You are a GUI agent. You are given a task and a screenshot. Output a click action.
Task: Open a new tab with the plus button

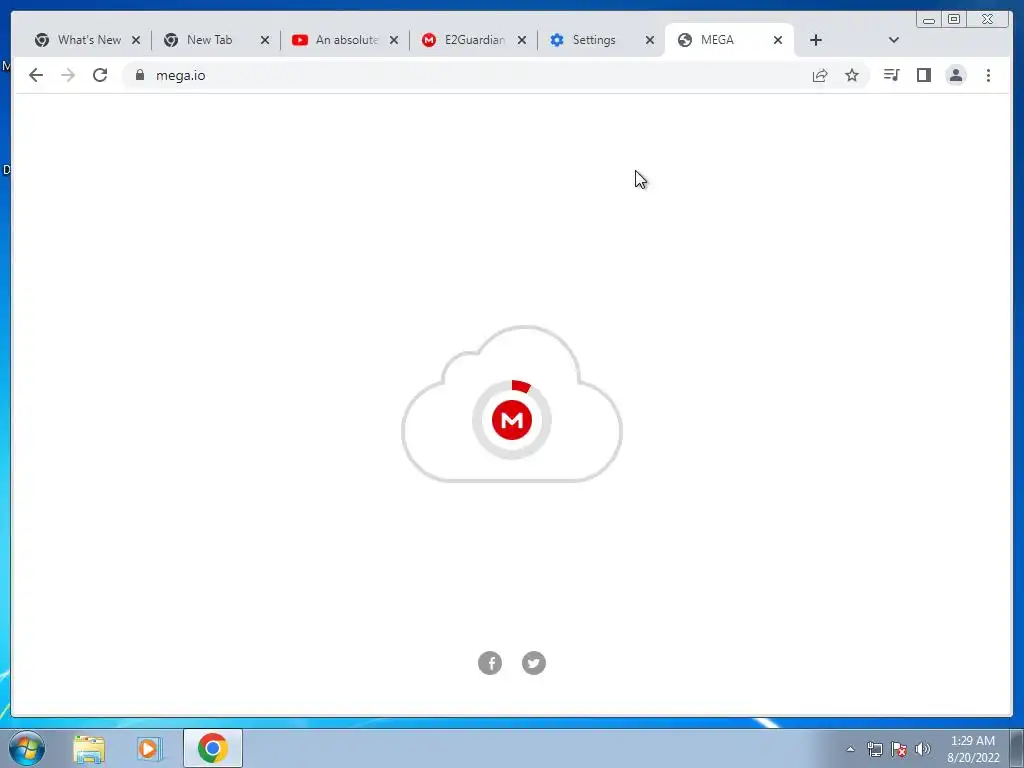tap(816, 40)
